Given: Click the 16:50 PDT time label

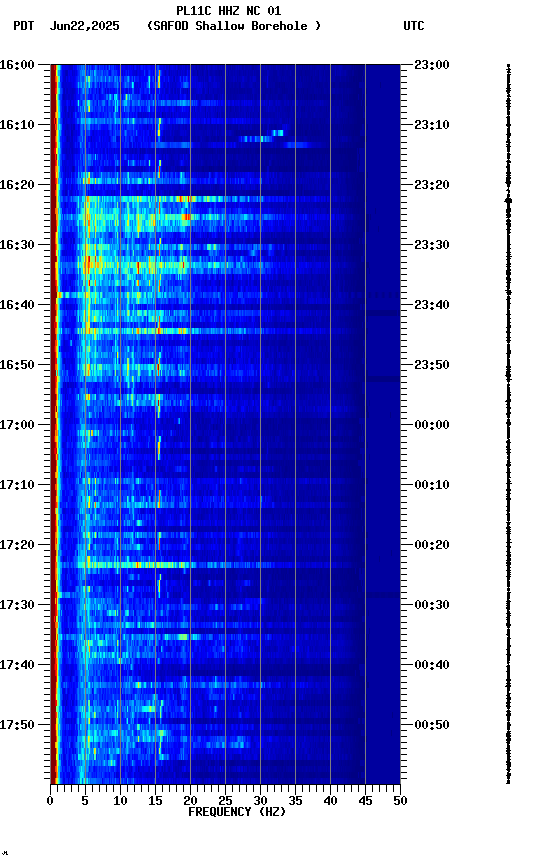Looking at the screenshot, I should 17,365.
